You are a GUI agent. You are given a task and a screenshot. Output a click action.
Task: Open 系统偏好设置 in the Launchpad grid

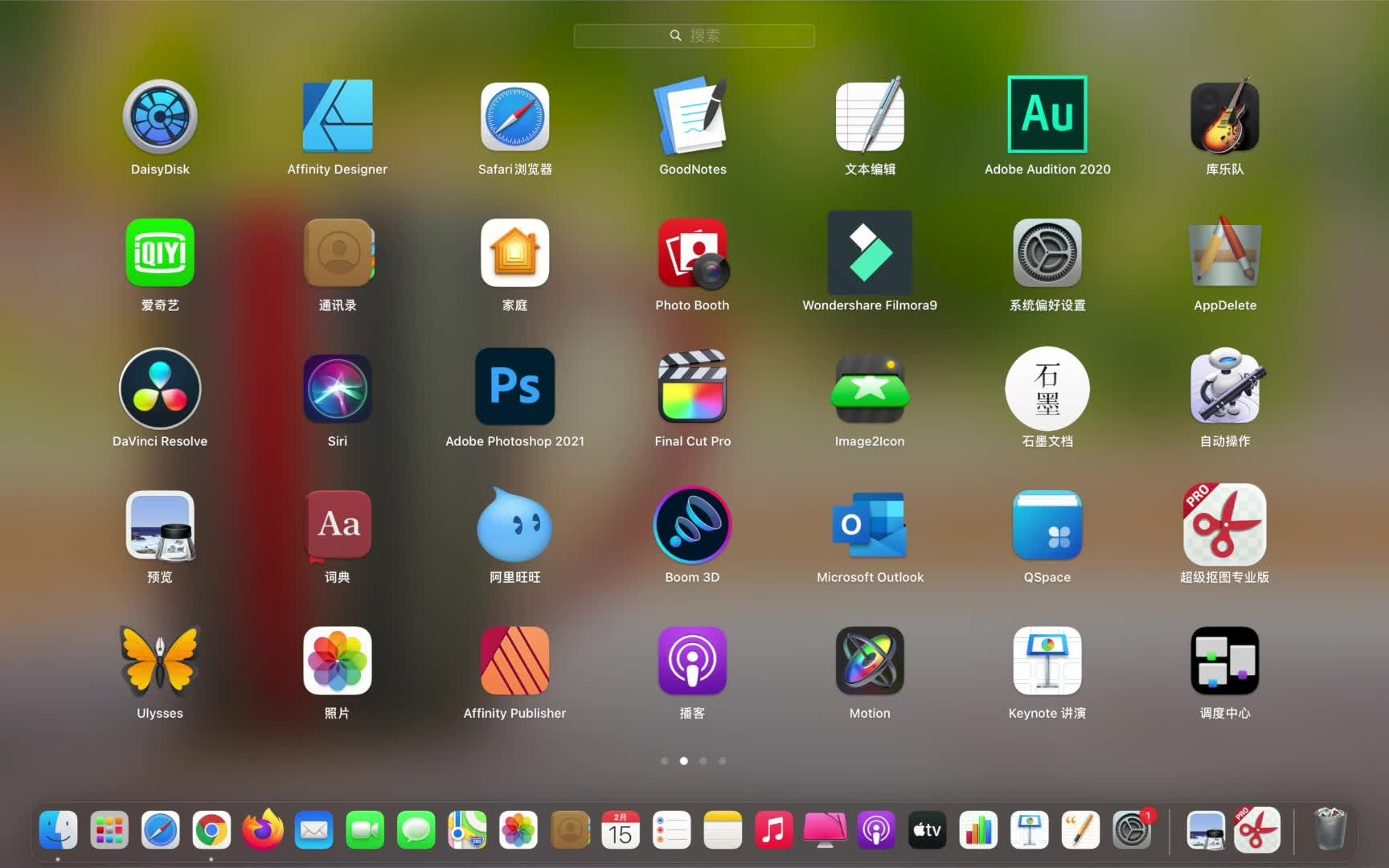point(1047,252)
